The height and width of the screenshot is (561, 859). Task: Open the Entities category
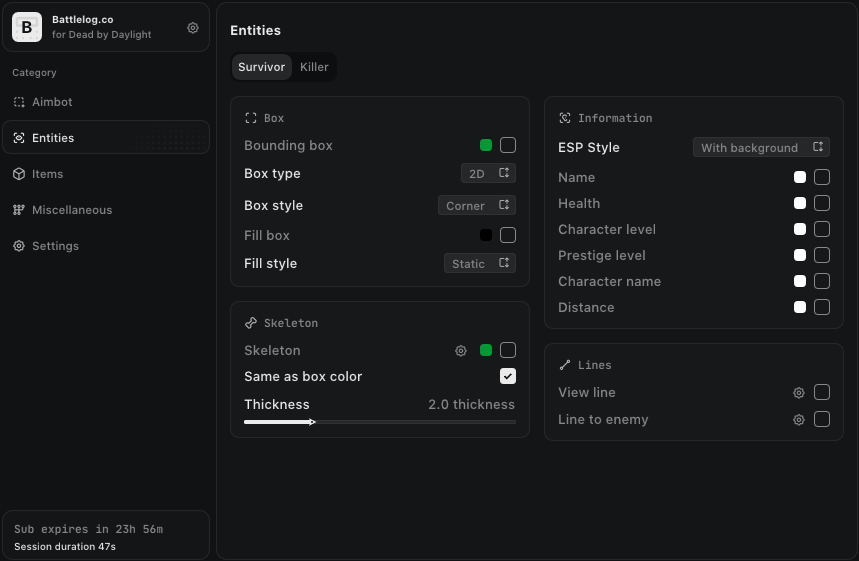pos(106,138)
